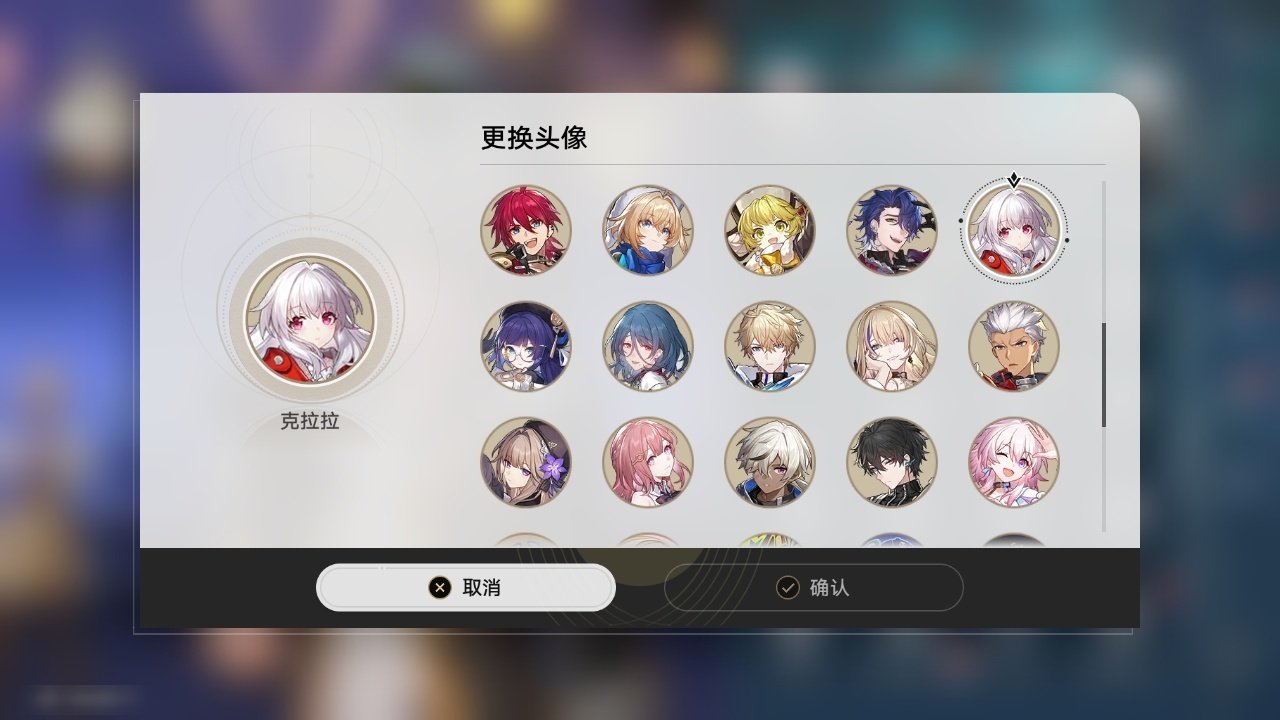
Task: Choose the white-and-black haired male avatar
Action: 769,462
